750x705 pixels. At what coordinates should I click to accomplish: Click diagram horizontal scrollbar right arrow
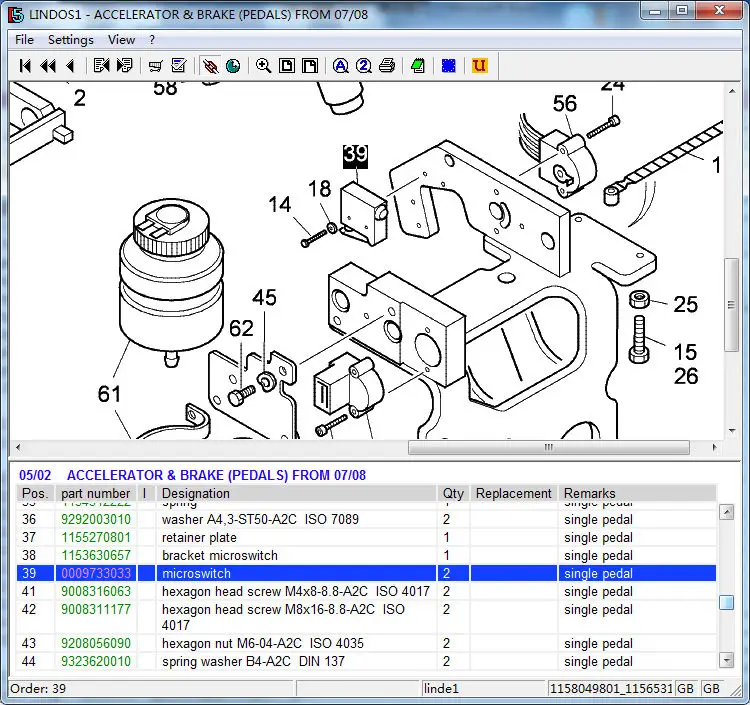tap(715, 448)
